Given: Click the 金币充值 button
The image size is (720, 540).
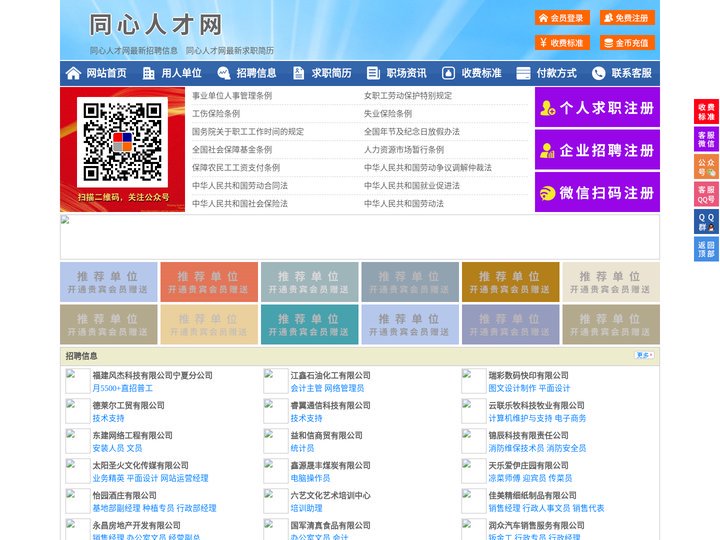Looking at the screenshot, I should pyautogui.click(x=627, y=43).
